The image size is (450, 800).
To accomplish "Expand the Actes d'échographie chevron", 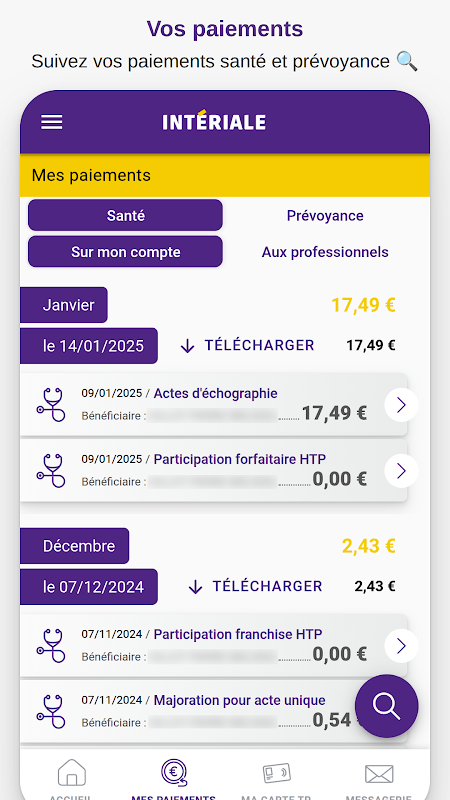I will pyautogui.click(x=401, y=405).
